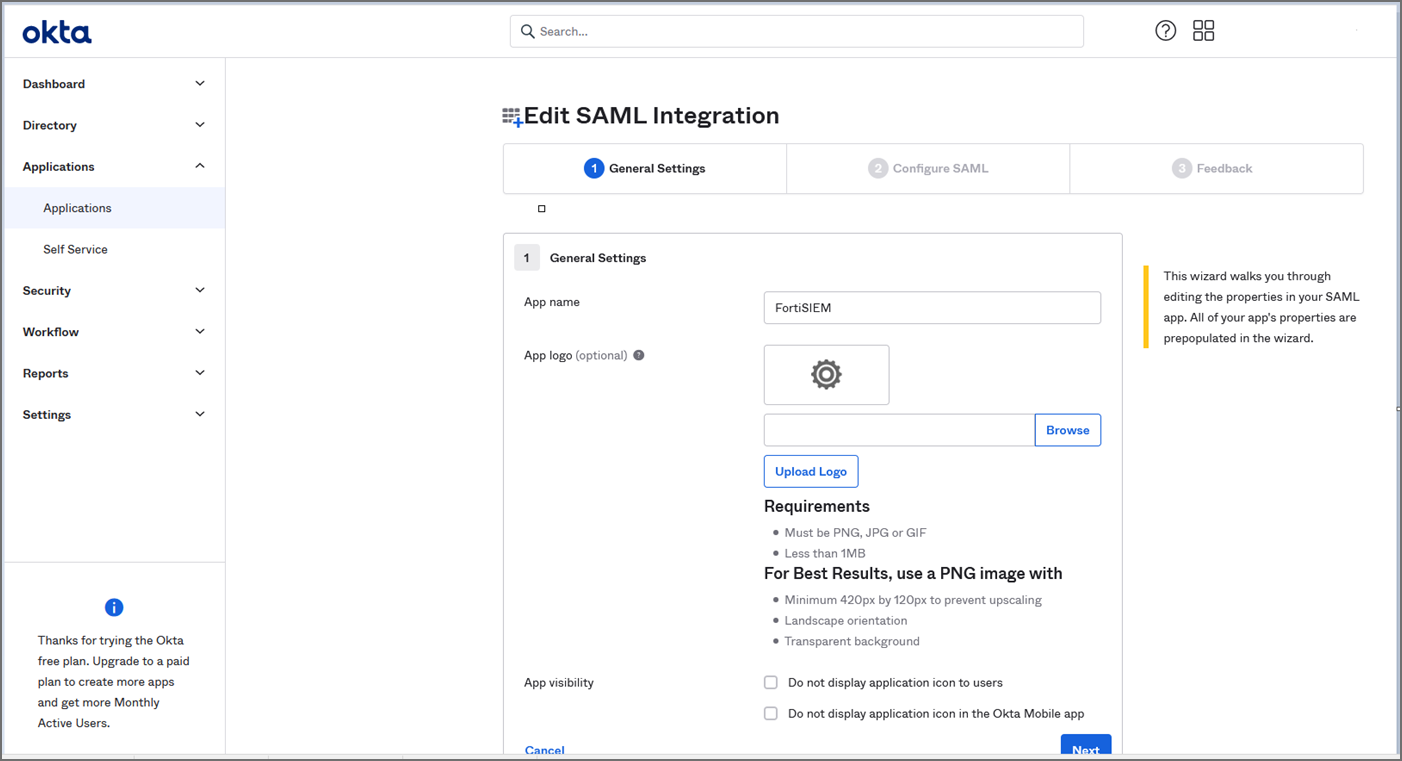
Task: Open the apps grid icon
Action: coord(1203,31)
